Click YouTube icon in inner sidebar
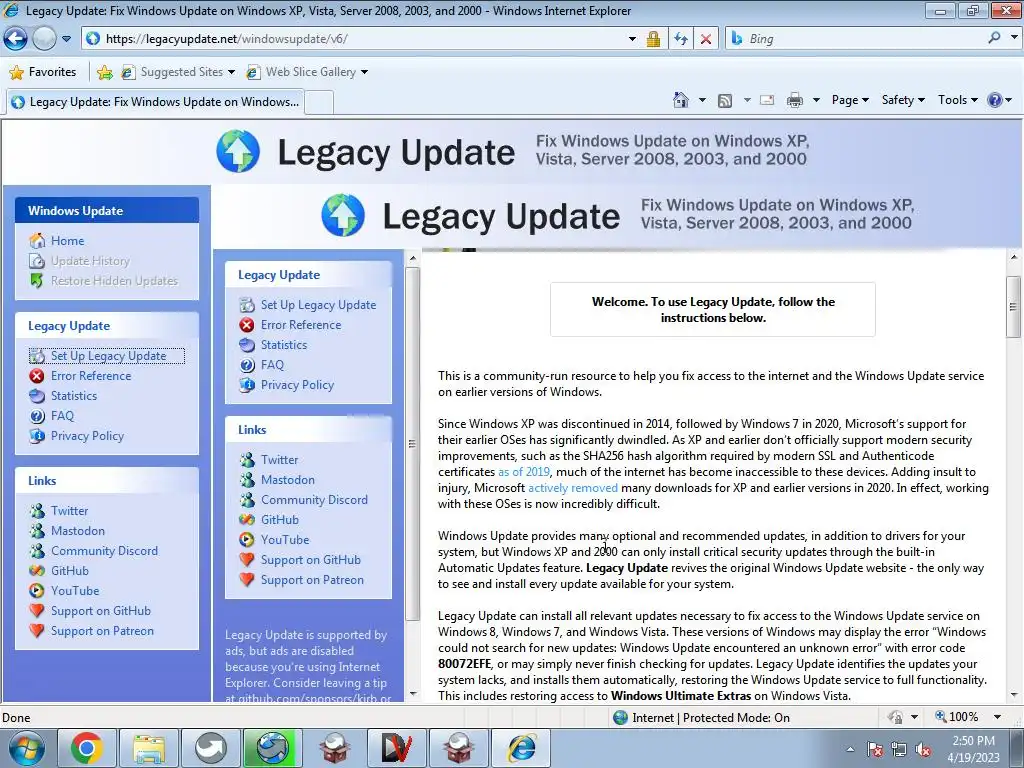This screenshot has width=1024, height=768. [x=247, y=539]
